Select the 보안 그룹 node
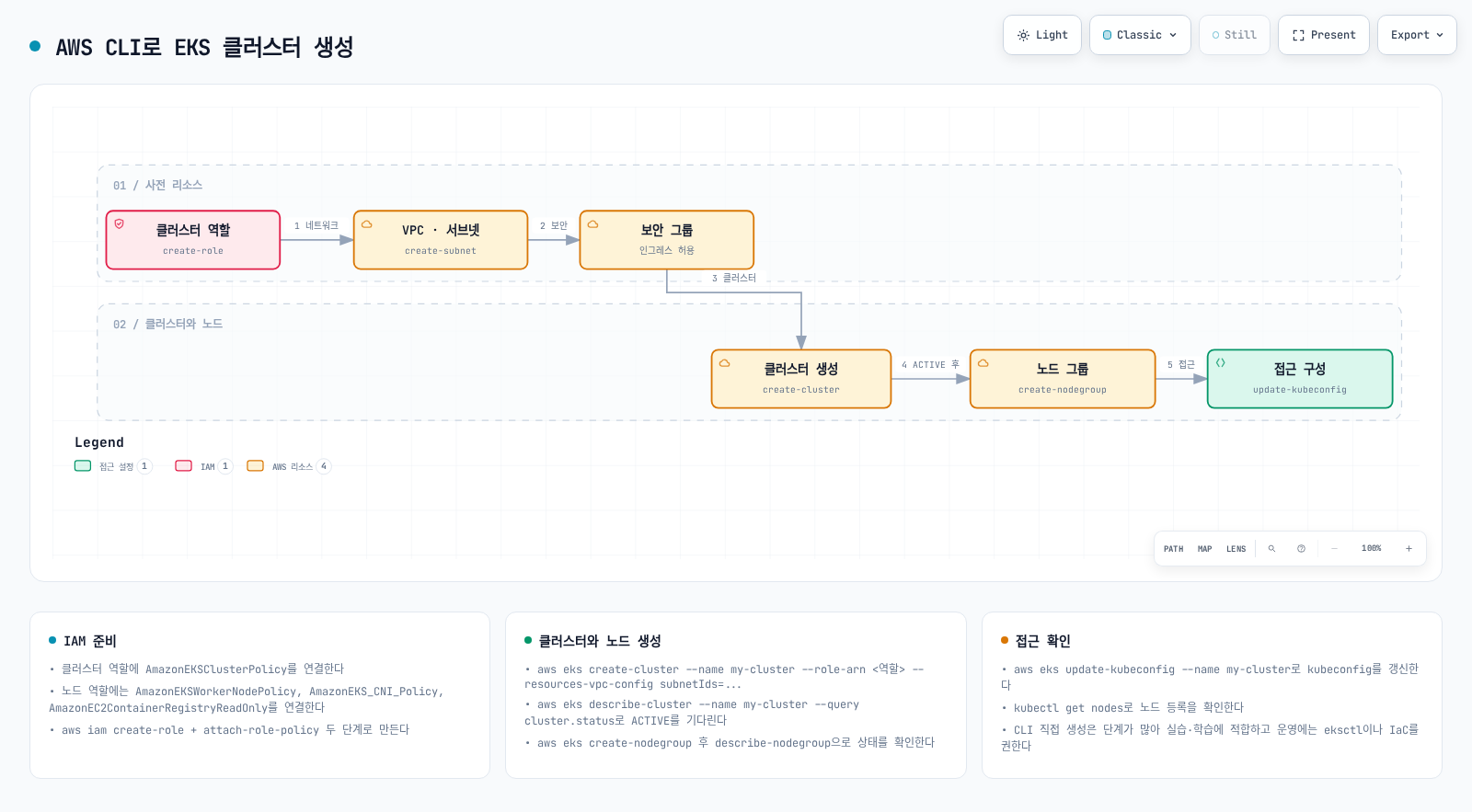1472x812 pixels. [x=667, y=240]
